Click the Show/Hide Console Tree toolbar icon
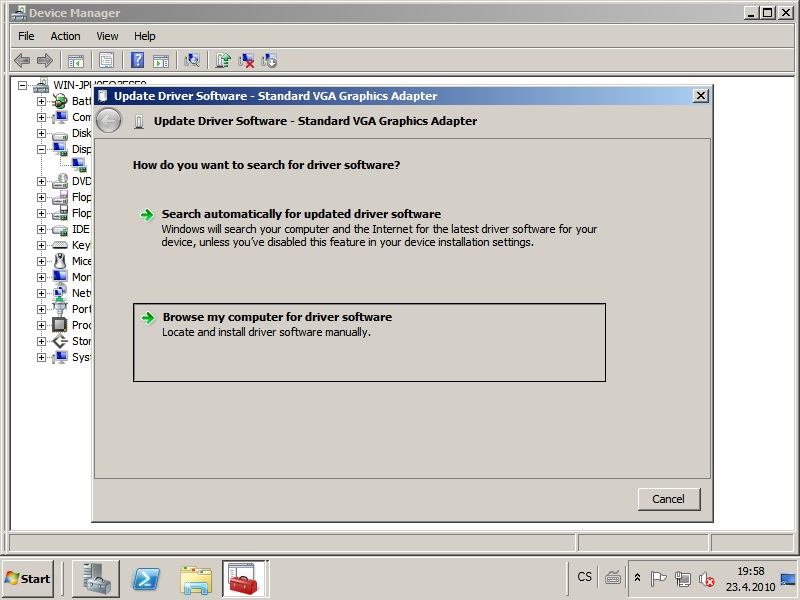The image size is (800, 600). click(76, 61)
